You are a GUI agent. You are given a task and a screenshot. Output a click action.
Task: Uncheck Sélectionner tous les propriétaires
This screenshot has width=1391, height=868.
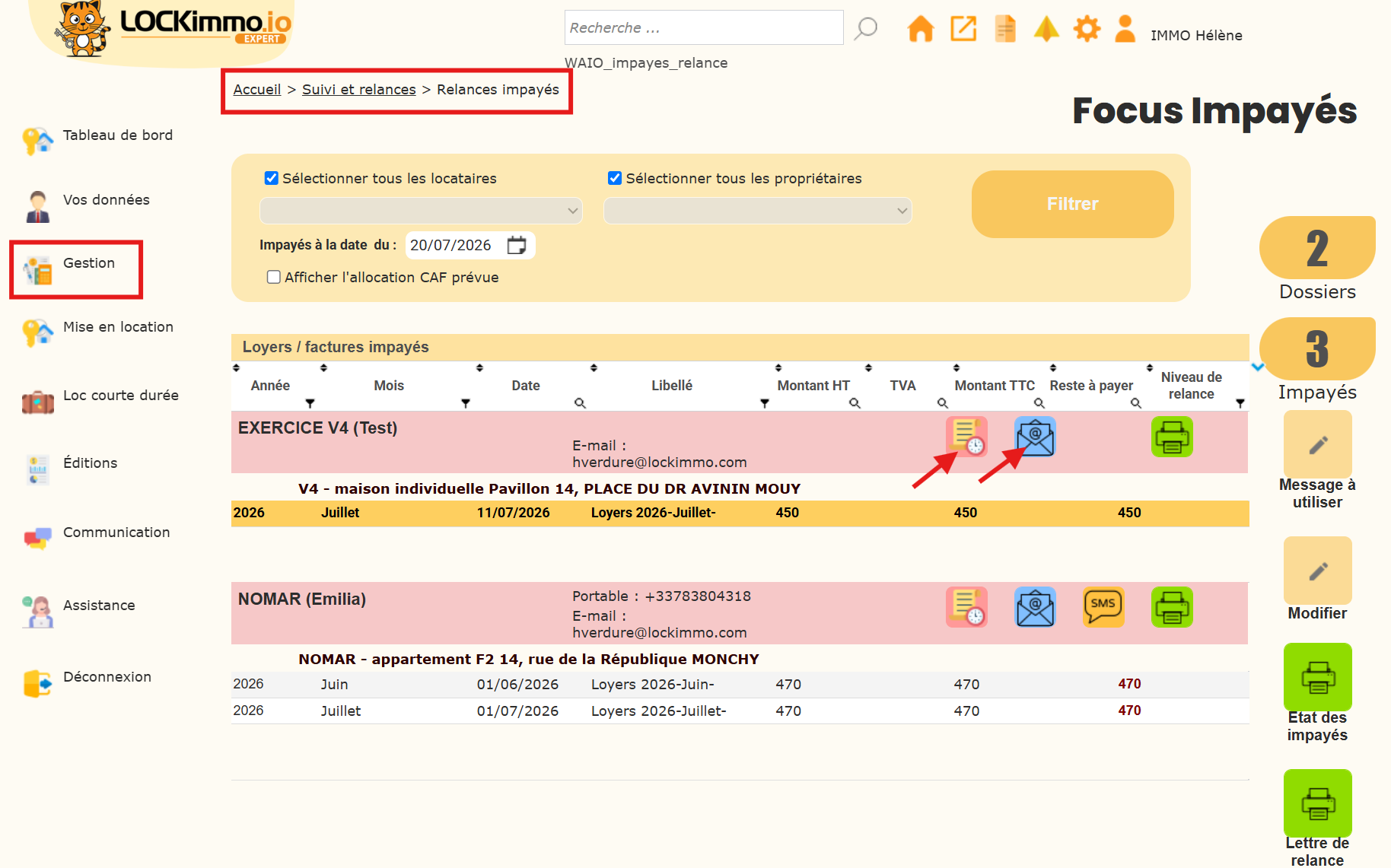615,178
